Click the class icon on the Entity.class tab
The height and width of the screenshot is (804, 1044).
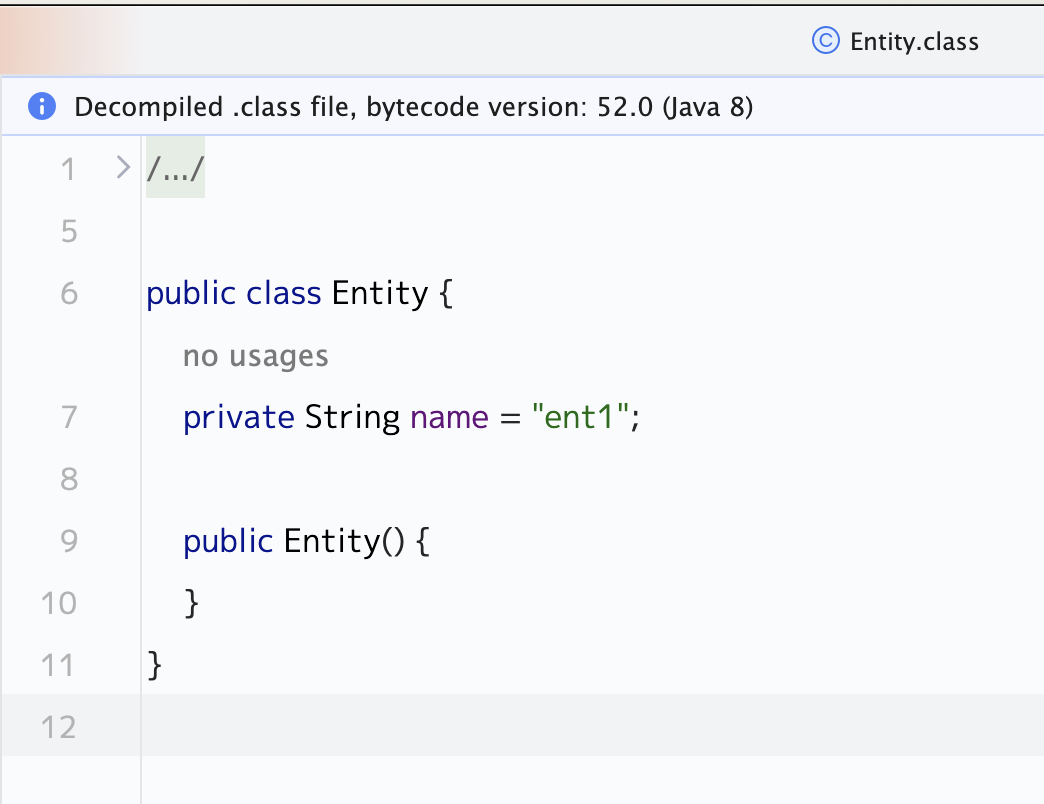tap(825, 41)
